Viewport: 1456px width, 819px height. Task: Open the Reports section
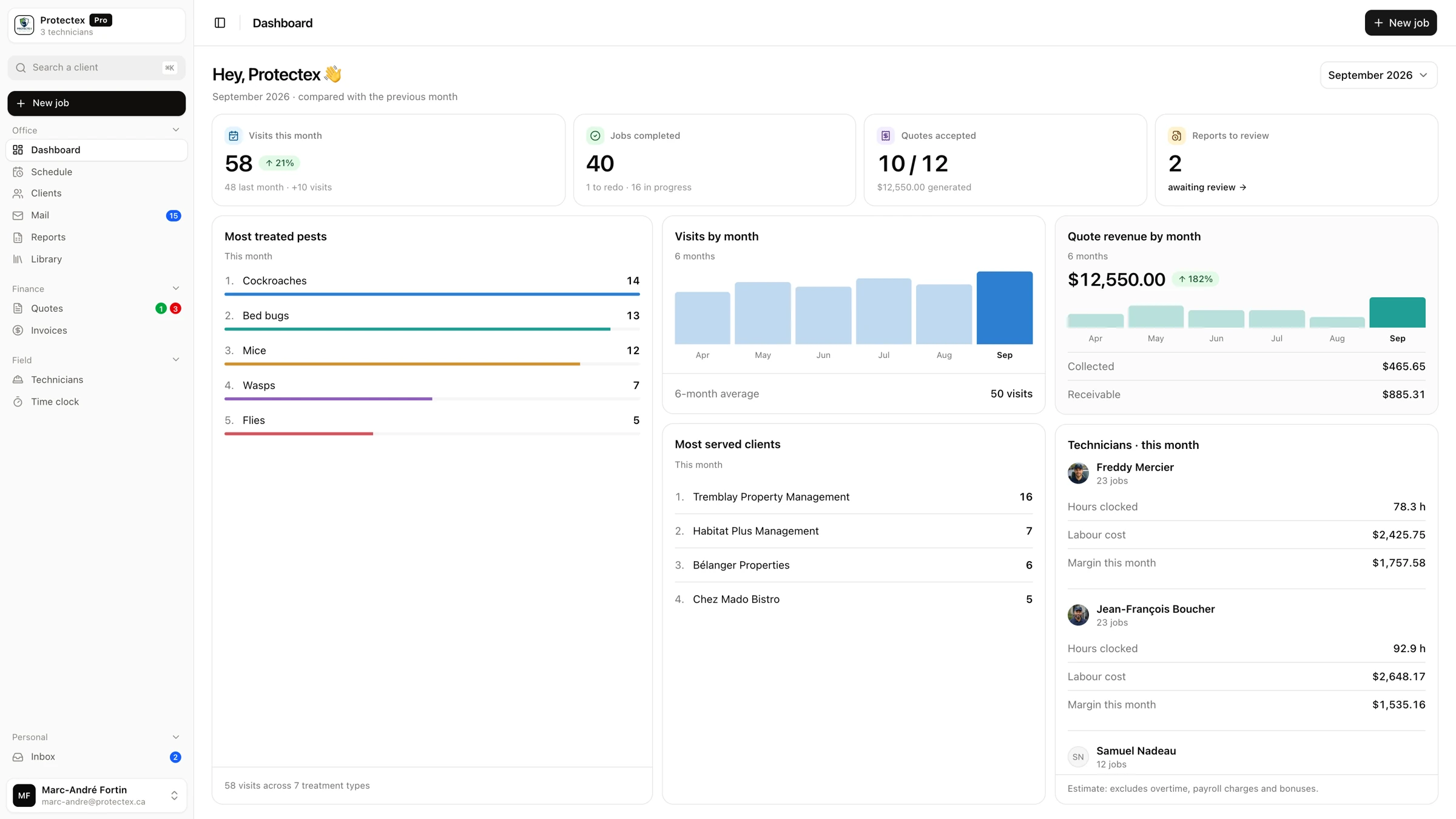pyautogui.click(x=96, y=237)
